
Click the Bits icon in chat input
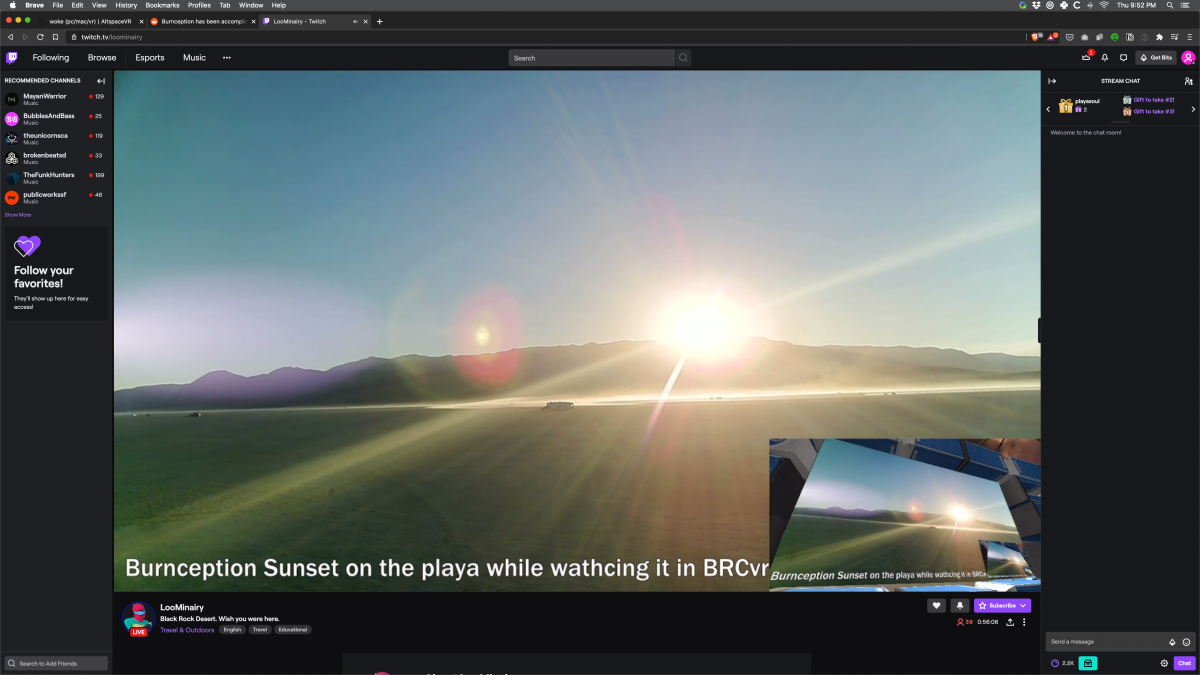(1172, 642)
